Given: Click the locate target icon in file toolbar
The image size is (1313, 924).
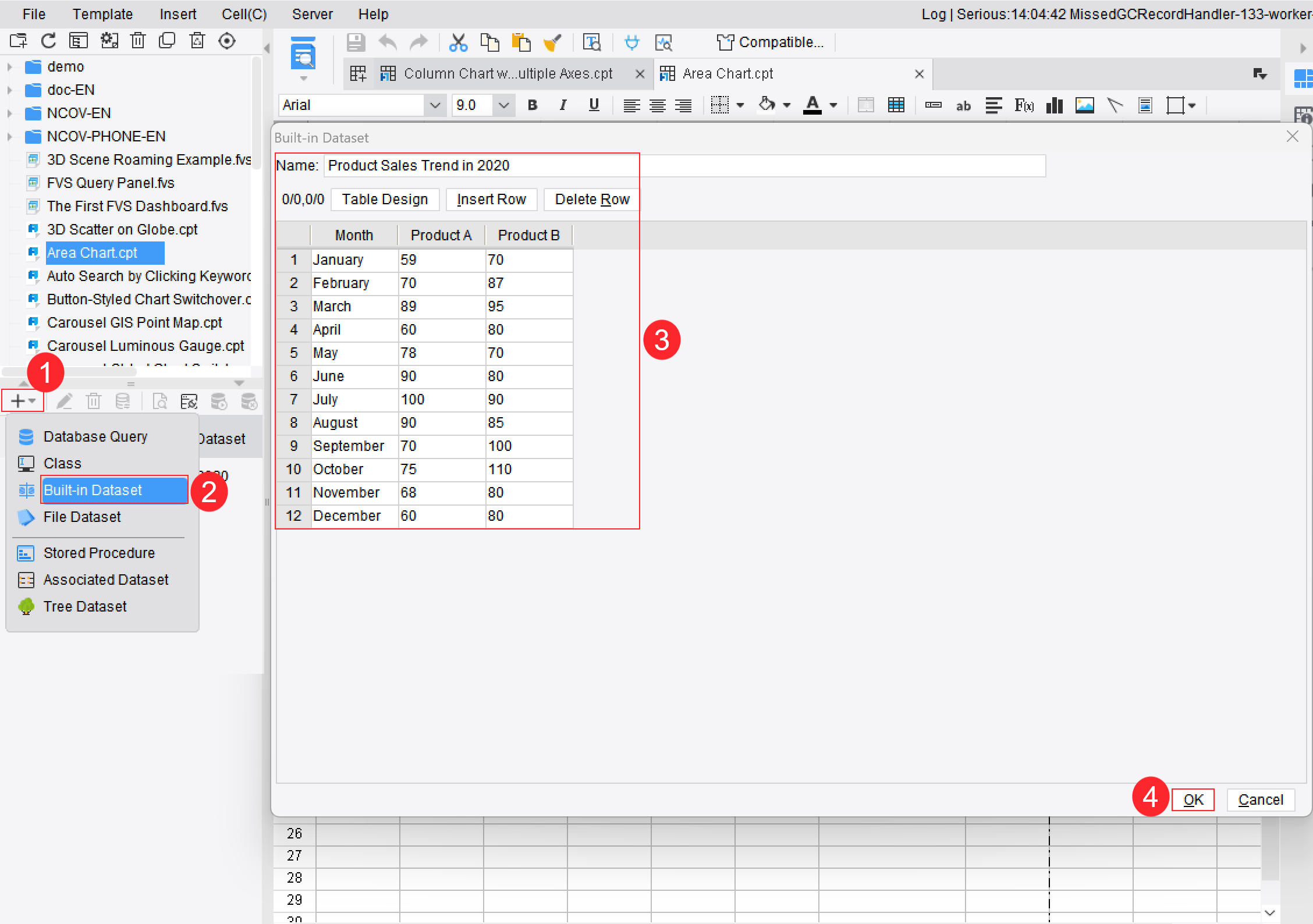Looking at the screenshot, I should pyautogui.click(x=227, y=41).
